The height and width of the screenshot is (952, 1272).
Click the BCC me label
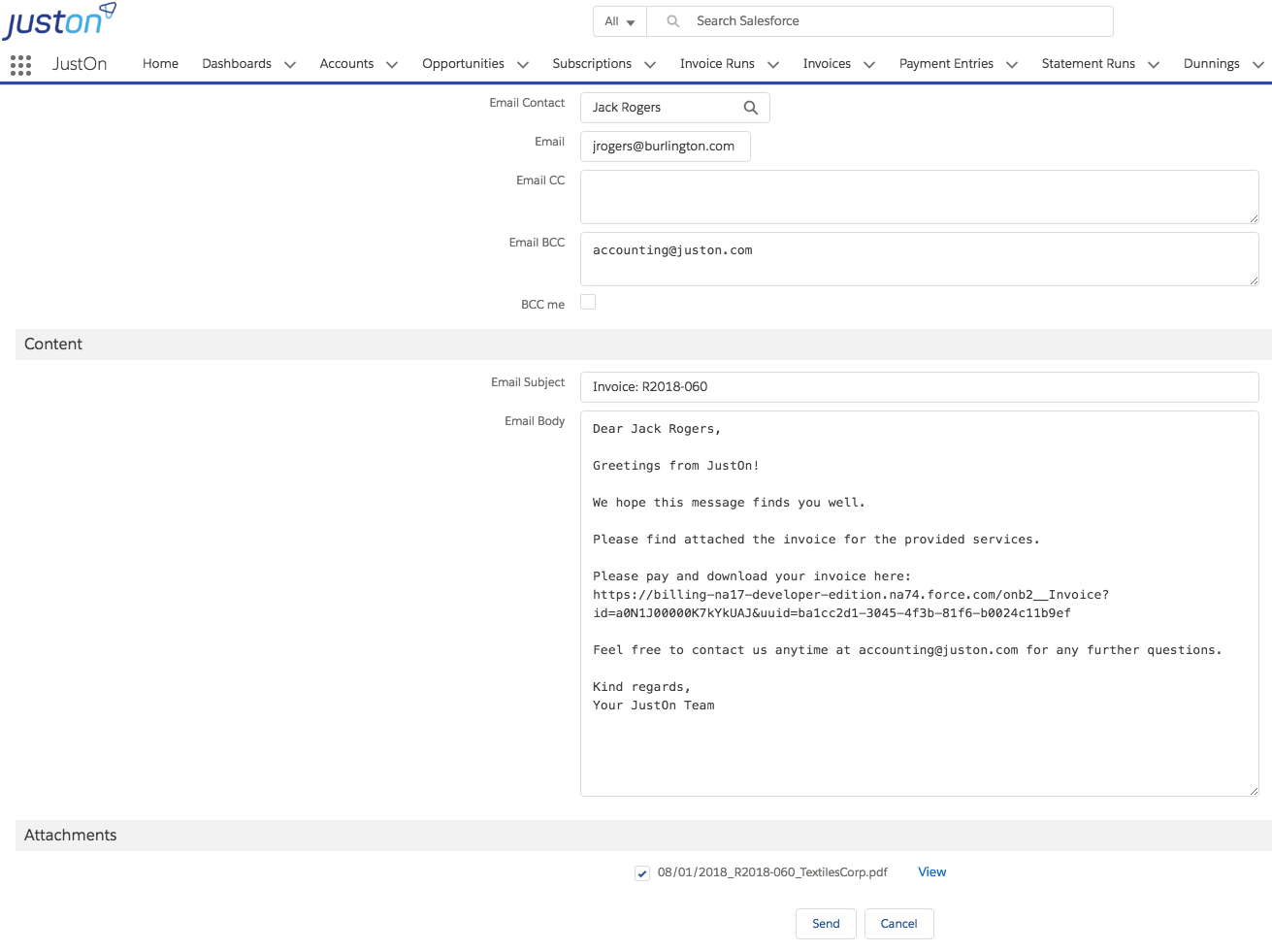coord(542,305)
